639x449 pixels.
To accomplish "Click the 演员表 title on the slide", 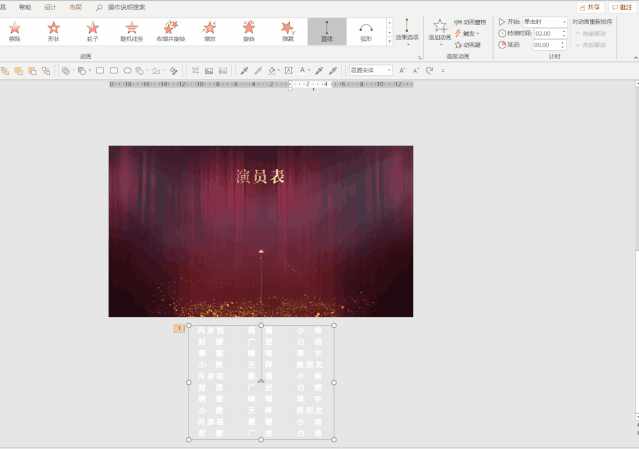I will pyautogui.click(x=260, y=177).
